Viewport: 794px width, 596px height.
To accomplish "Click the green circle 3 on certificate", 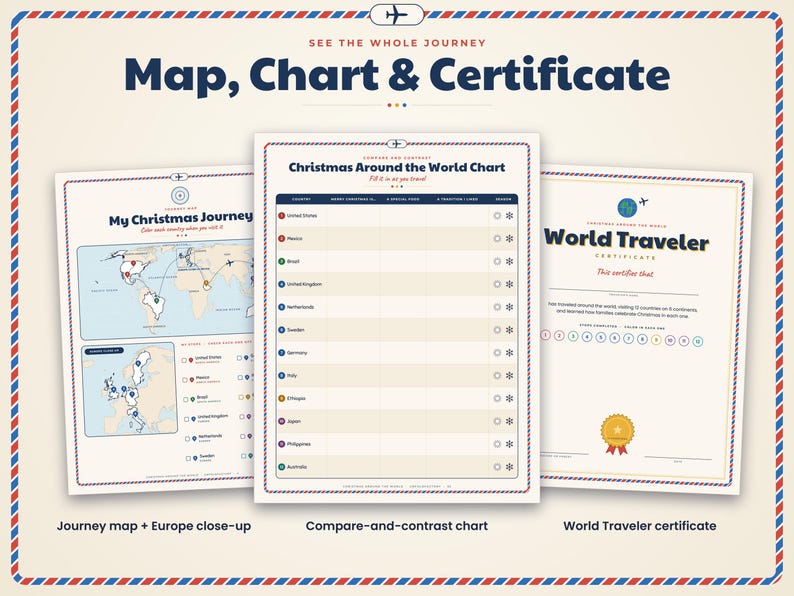I will (x=573, y=336).
